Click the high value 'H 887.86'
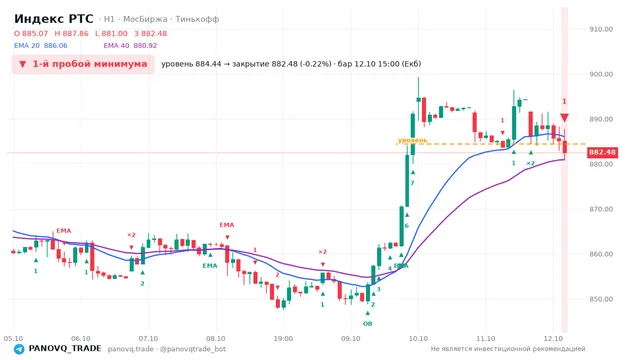Screen dimensions: 640x360 71,33
